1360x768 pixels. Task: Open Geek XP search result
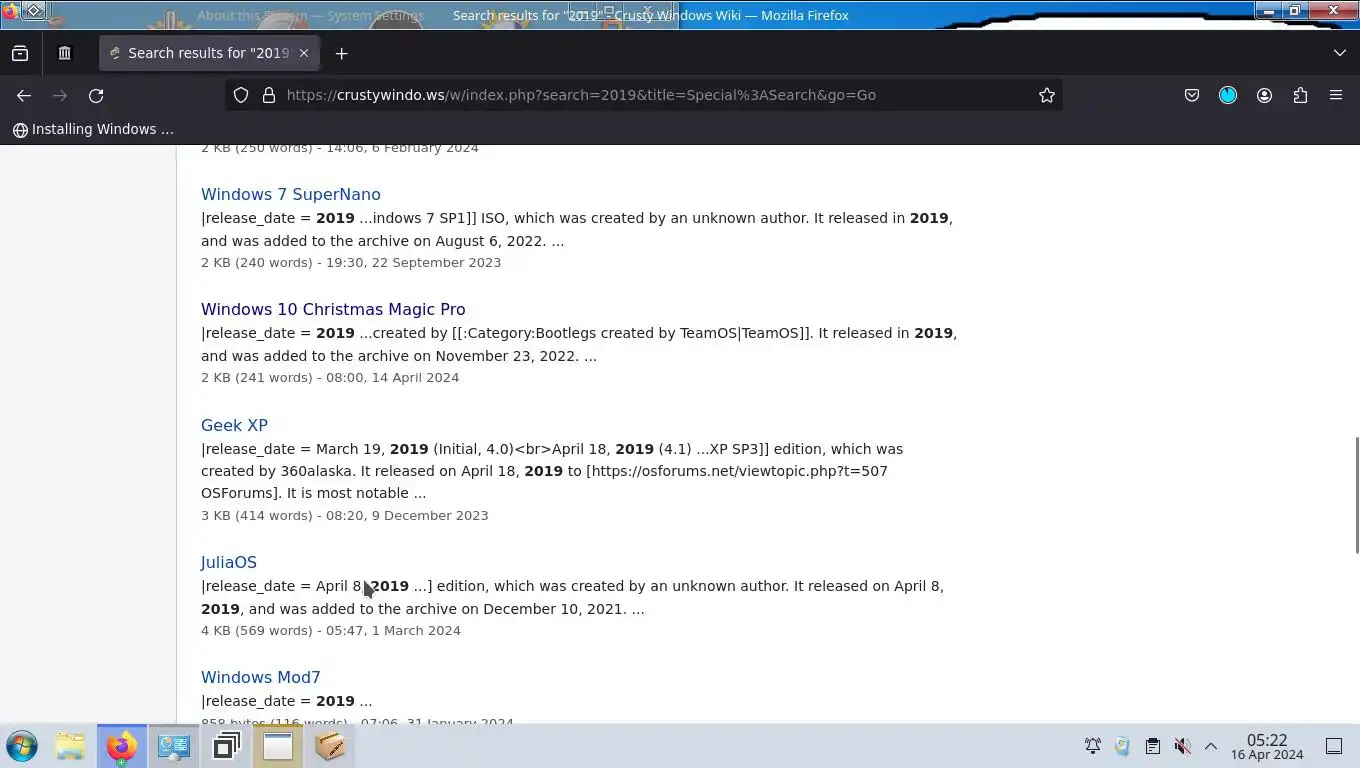point(234,425)
